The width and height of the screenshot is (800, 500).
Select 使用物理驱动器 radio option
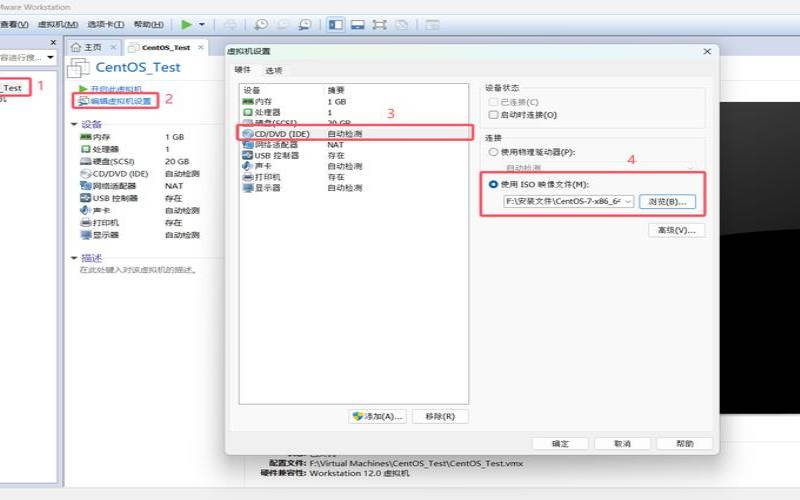(x=492, y=152)
